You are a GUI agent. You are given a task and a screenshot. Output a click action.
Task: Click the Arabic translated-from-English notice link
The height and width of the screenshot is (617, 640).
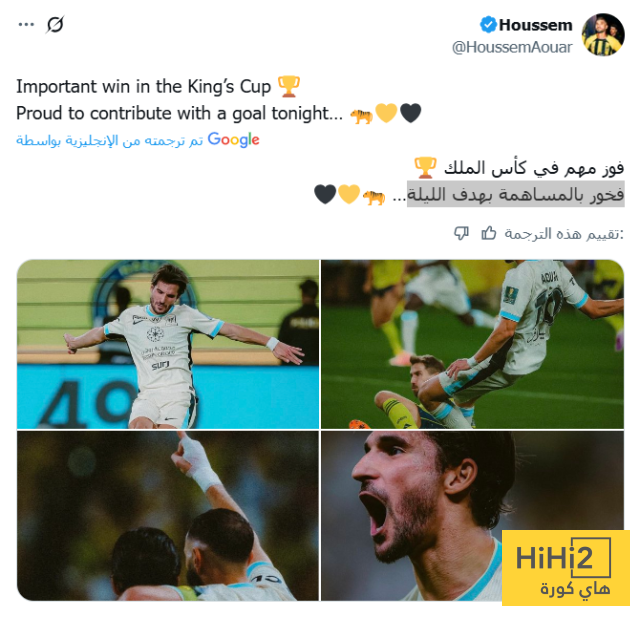(109, 140)
